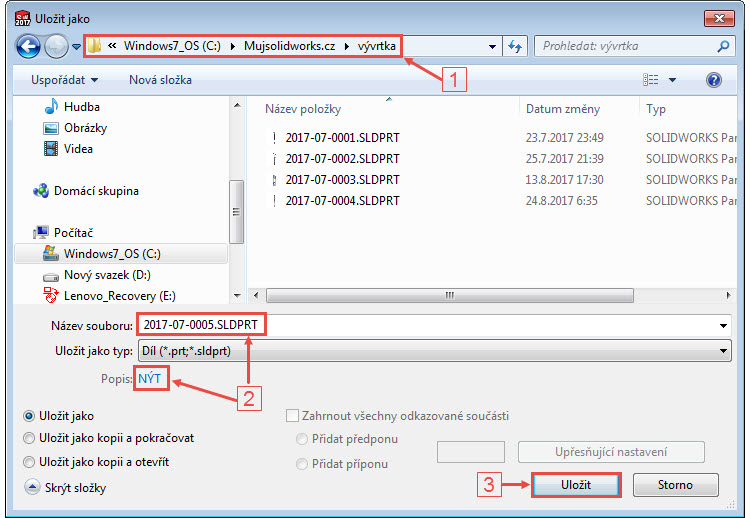This screenshot has width=750, height=518.
Task: Select Hudba in navigation pane
Action: [82, 107]
